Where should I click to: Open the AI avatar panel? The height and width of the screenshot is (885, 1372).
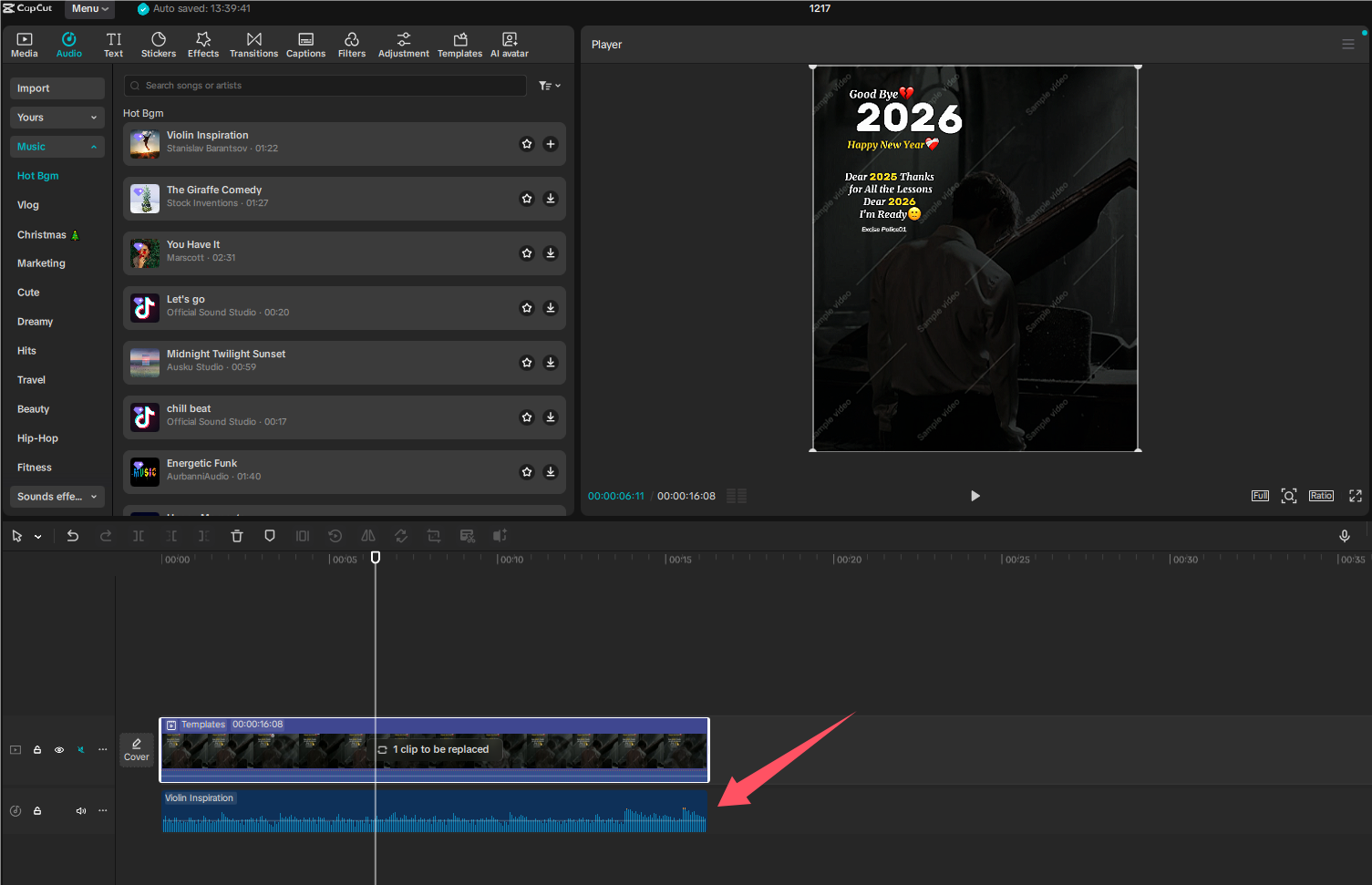(509, 43)
